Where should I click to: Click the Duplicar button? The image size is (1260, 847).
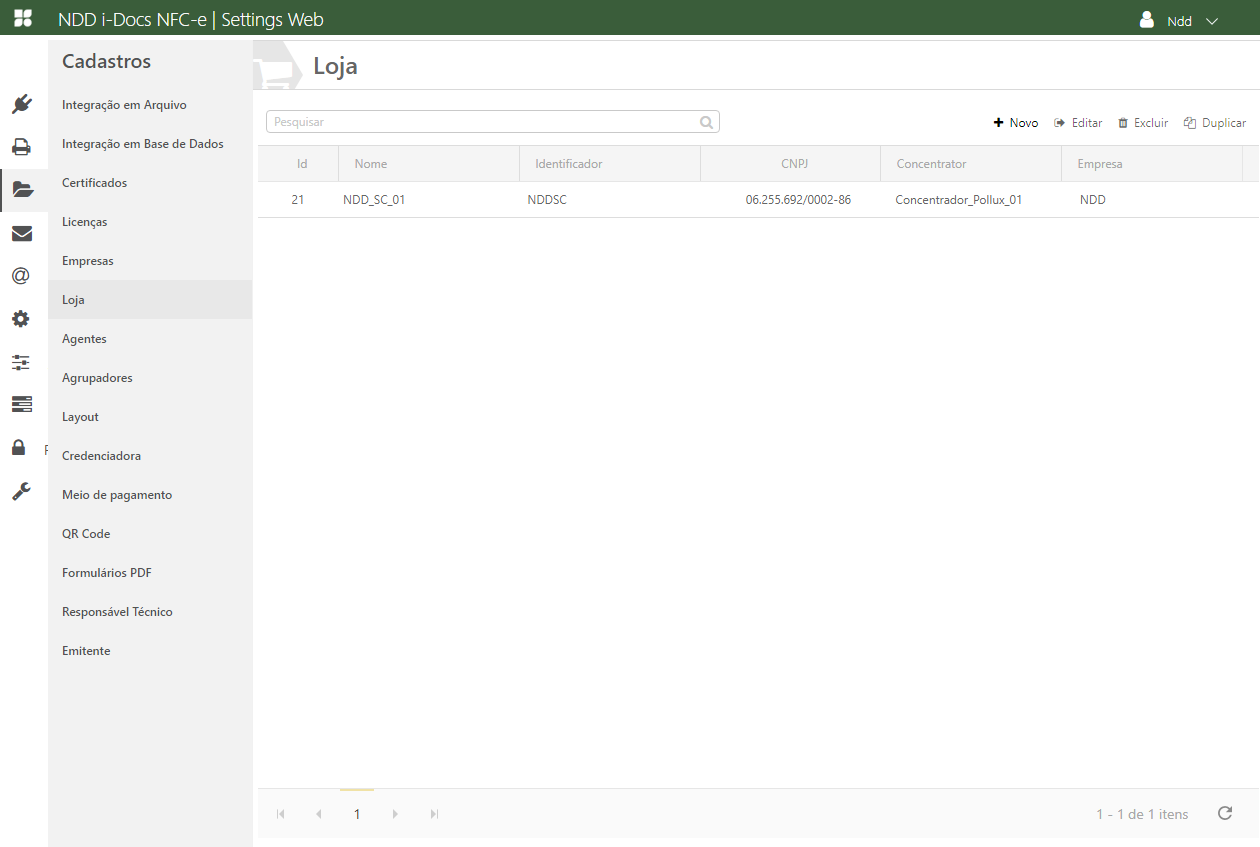1215,123
